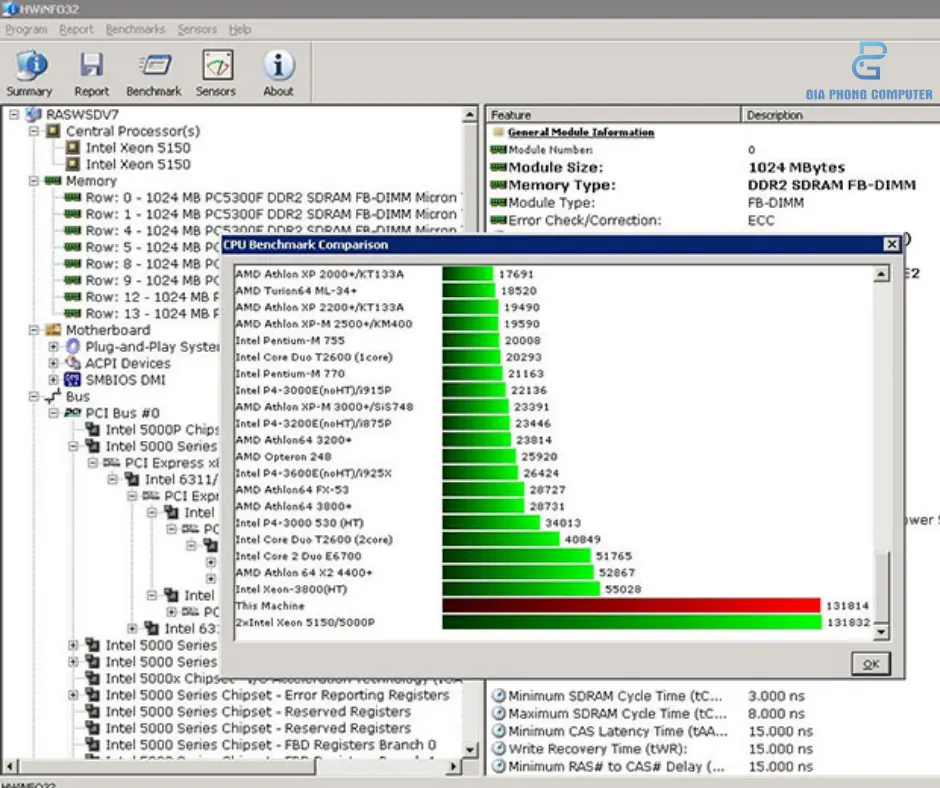Close the CPU Benchmark Comparison dialog
This screenshot has height=788, width=940.
(892, 245)
